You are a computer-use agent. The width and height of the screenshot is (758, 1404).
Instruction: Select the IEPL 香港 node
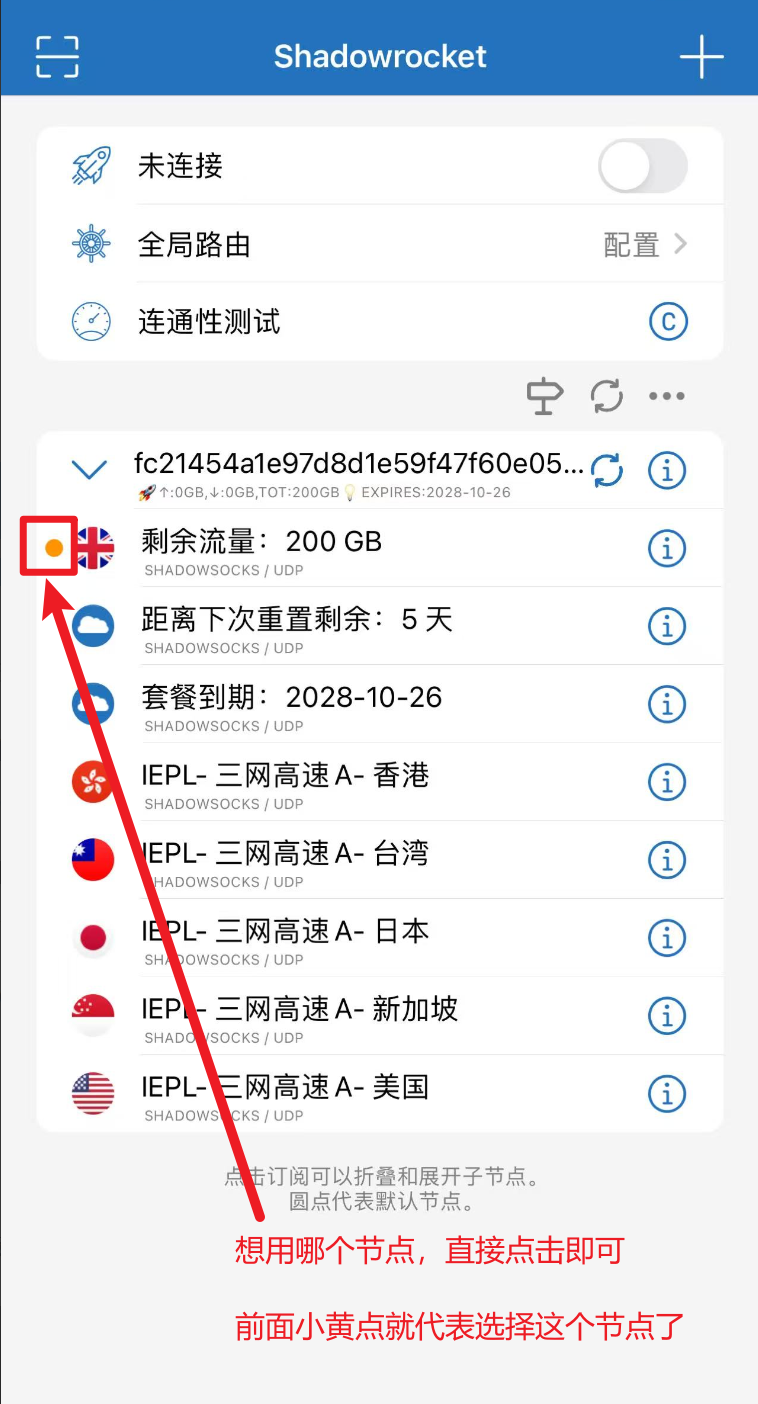[380, 782]
